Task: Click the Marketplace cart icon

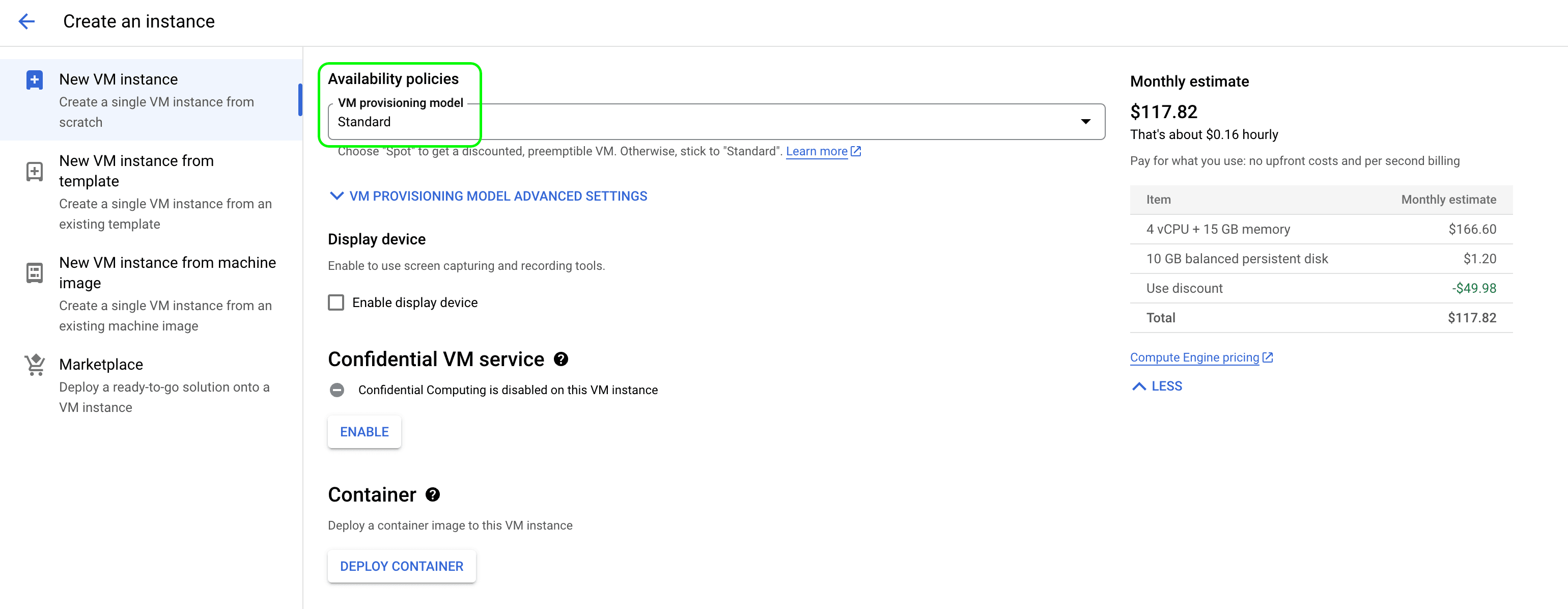Action: (x=35, y=365)
